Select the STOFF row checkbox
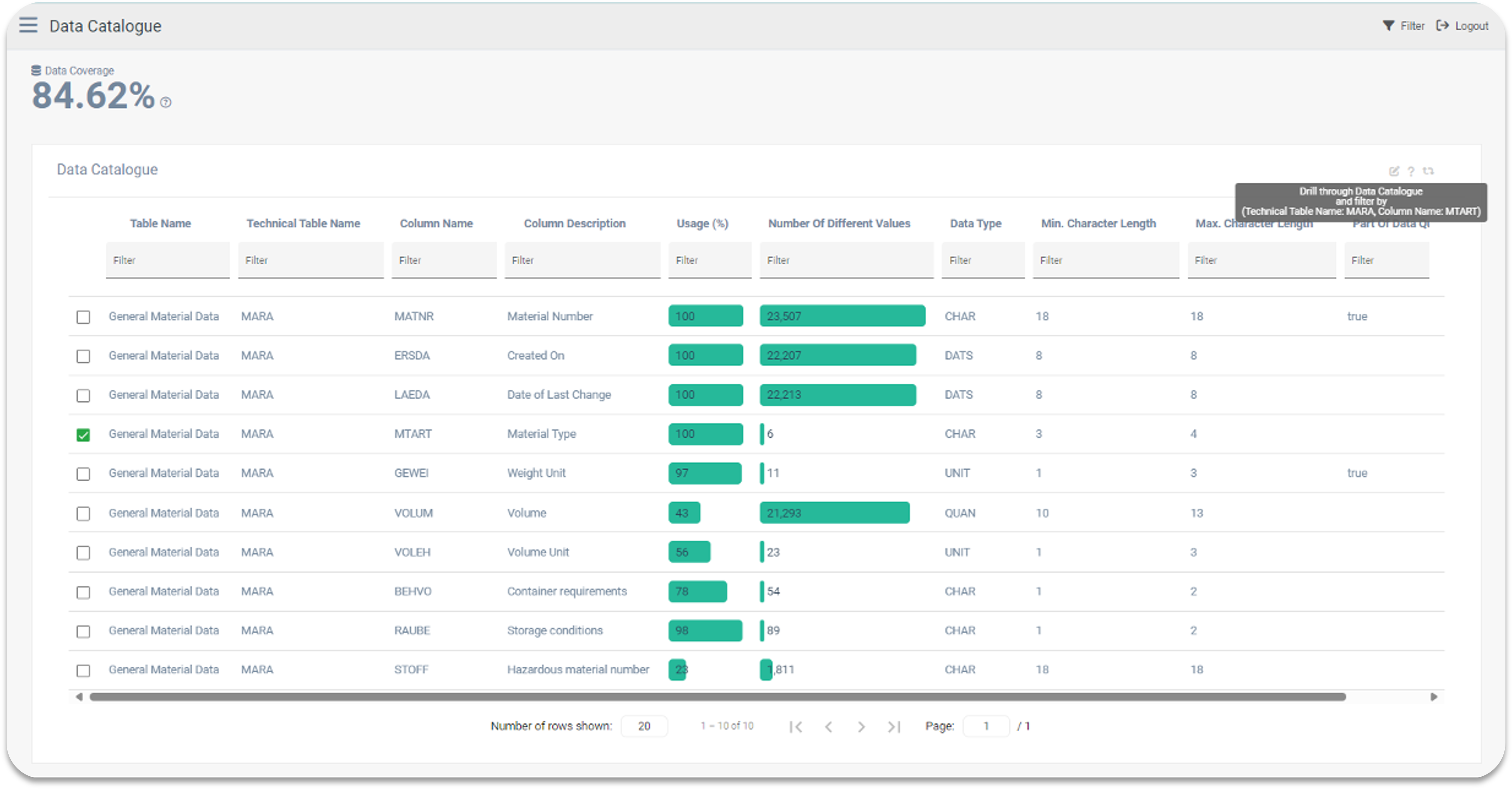The width and height of the screenshot is (1512, 790). [83, 670]
